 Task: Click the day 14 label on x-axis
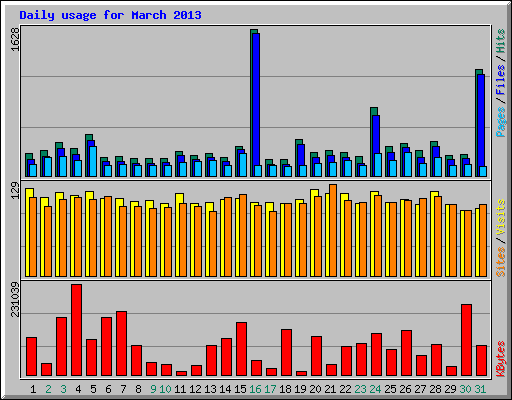point(225,389)
